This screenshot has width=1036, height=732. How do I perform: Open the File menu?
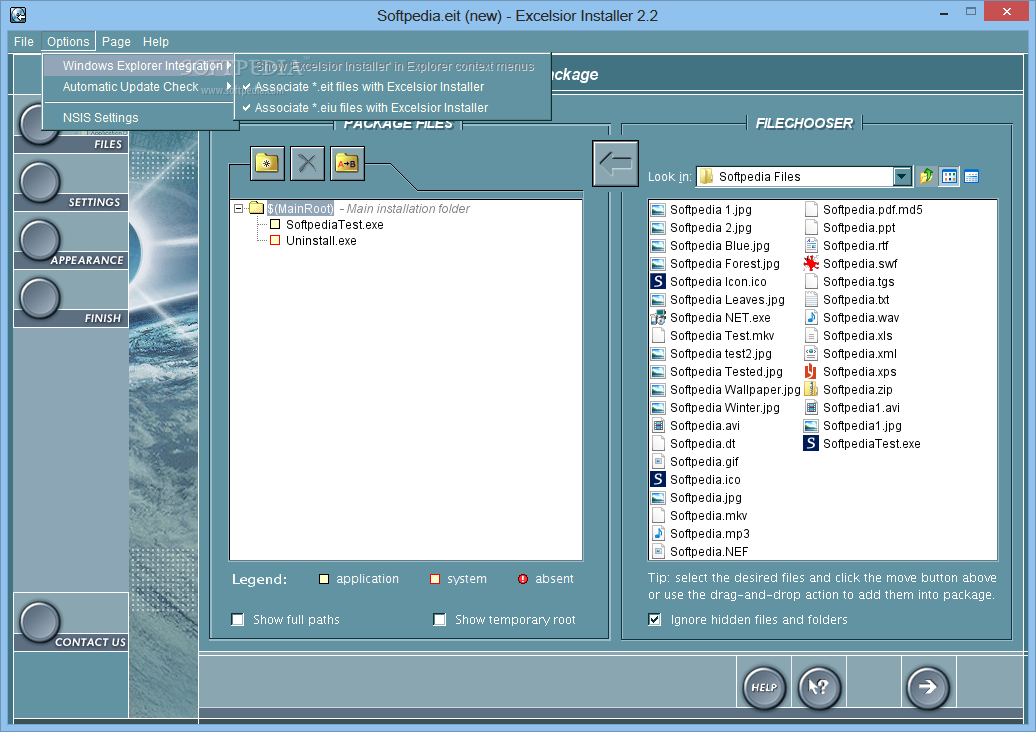[x=24, y=42]
